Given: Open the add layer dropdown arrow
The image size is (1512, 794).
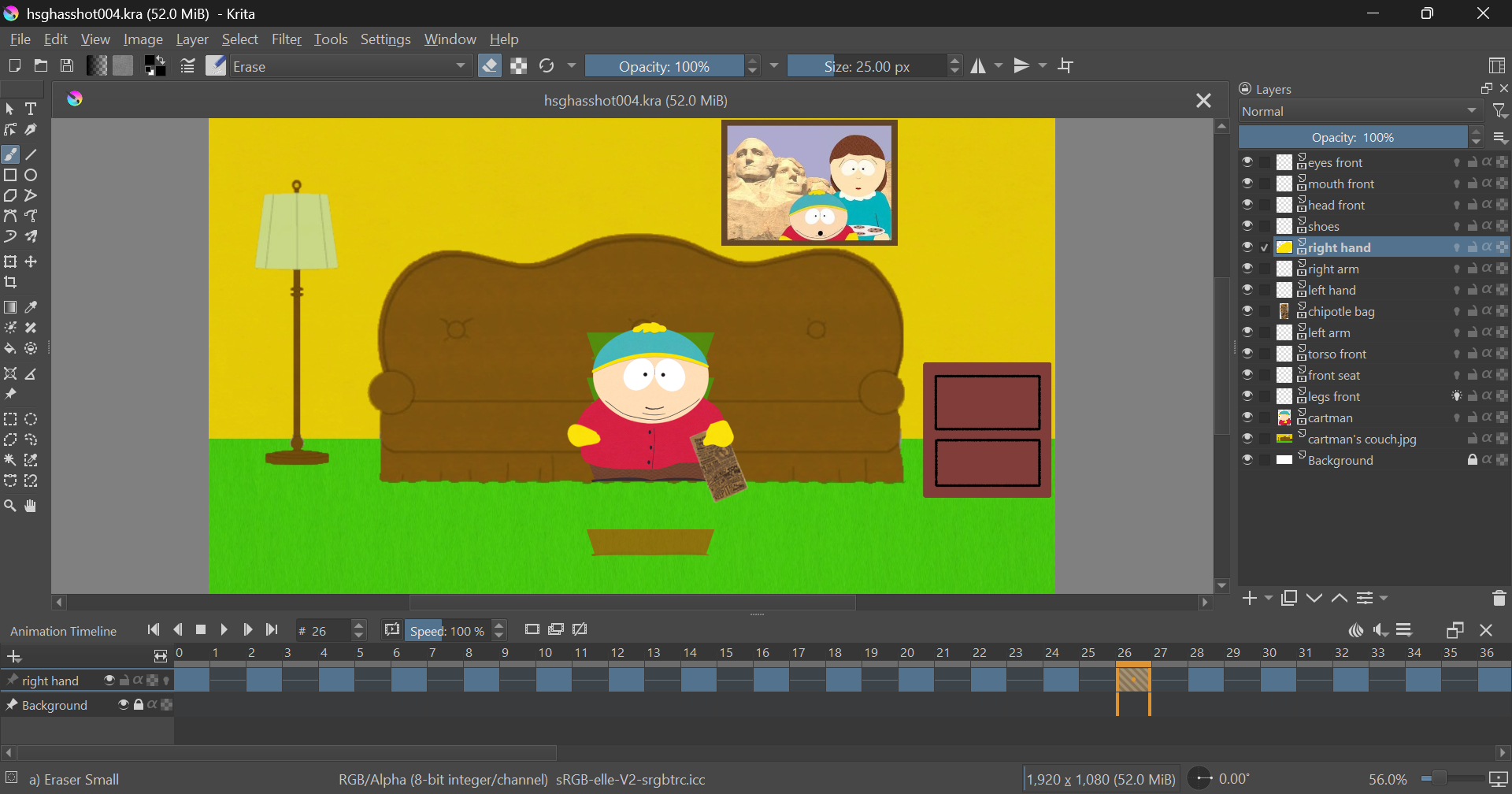Looking at the screenshot, I should (1269, 599).
